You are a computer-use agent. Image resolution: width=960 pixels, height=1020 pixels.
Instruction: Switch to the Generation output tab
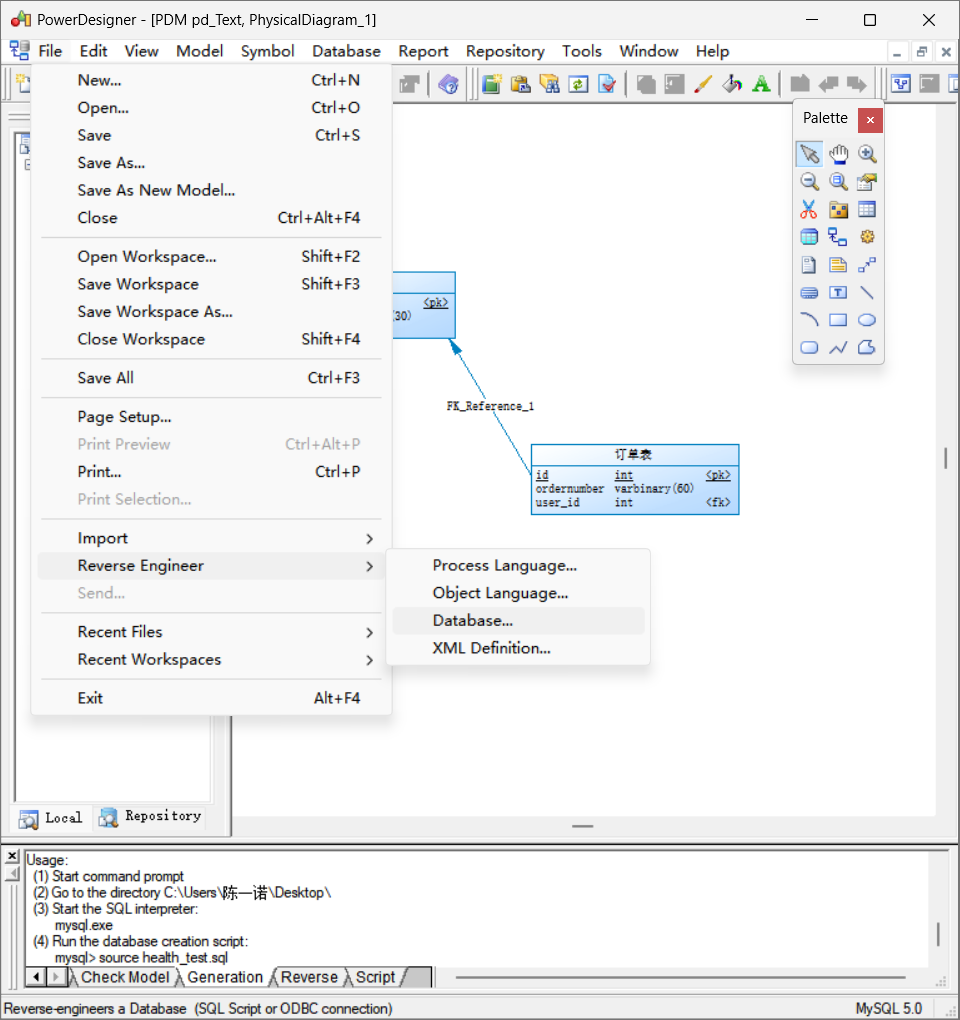coord(224,977)
